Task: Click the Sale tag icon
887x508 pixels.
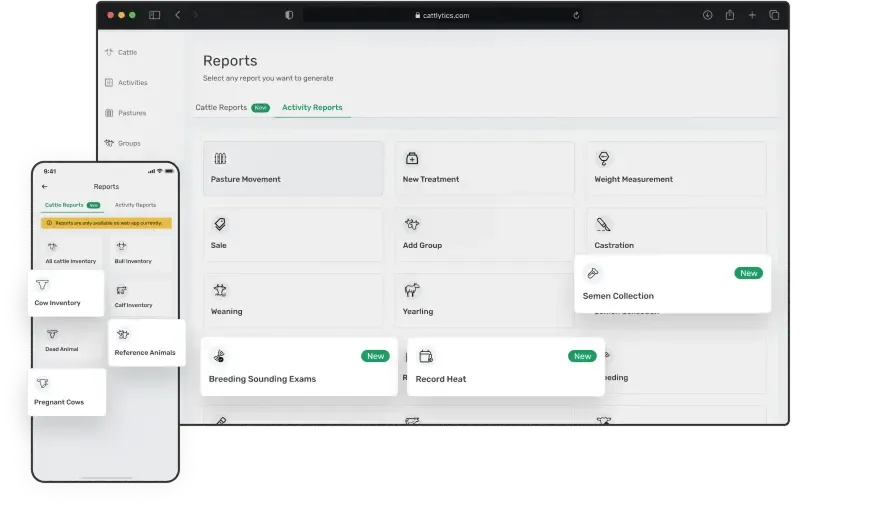Action: [x=220, y=224]
